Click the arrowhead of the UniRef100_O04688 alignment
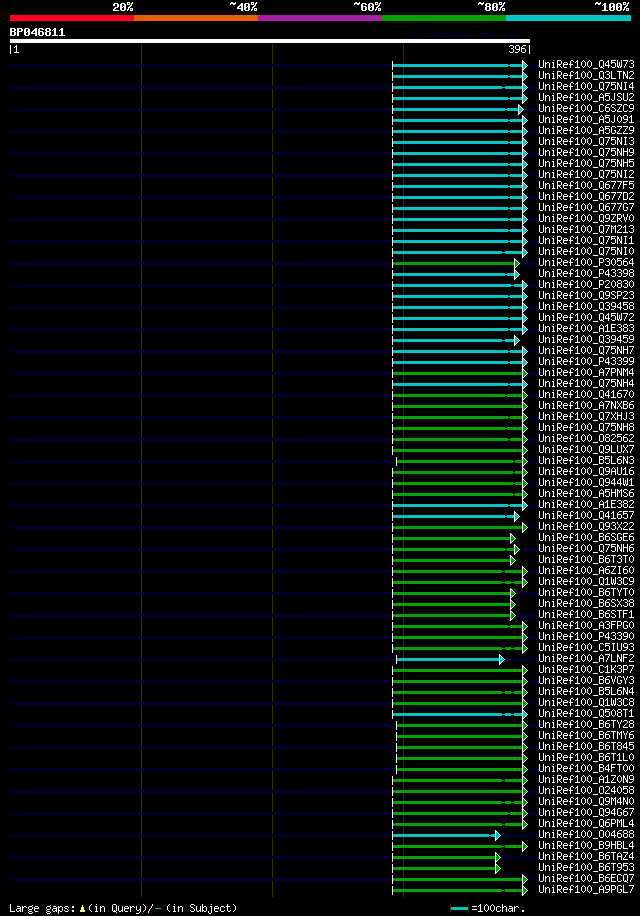This screenshot has height=916, width=640. click(x=498, y=835)
